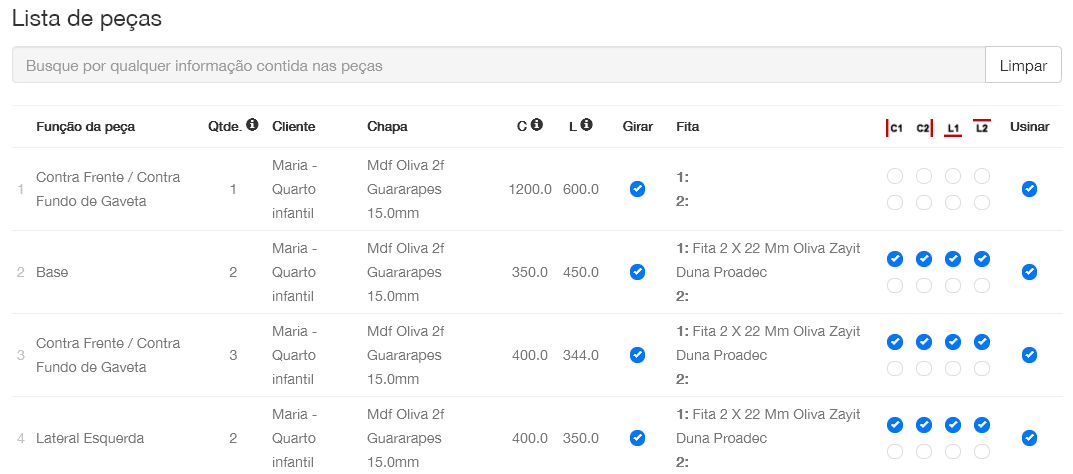Viewport: 1073px width, 474px height.
Task: Focus the parts search field
Action: pyautogui.click(x=498, y=66)
